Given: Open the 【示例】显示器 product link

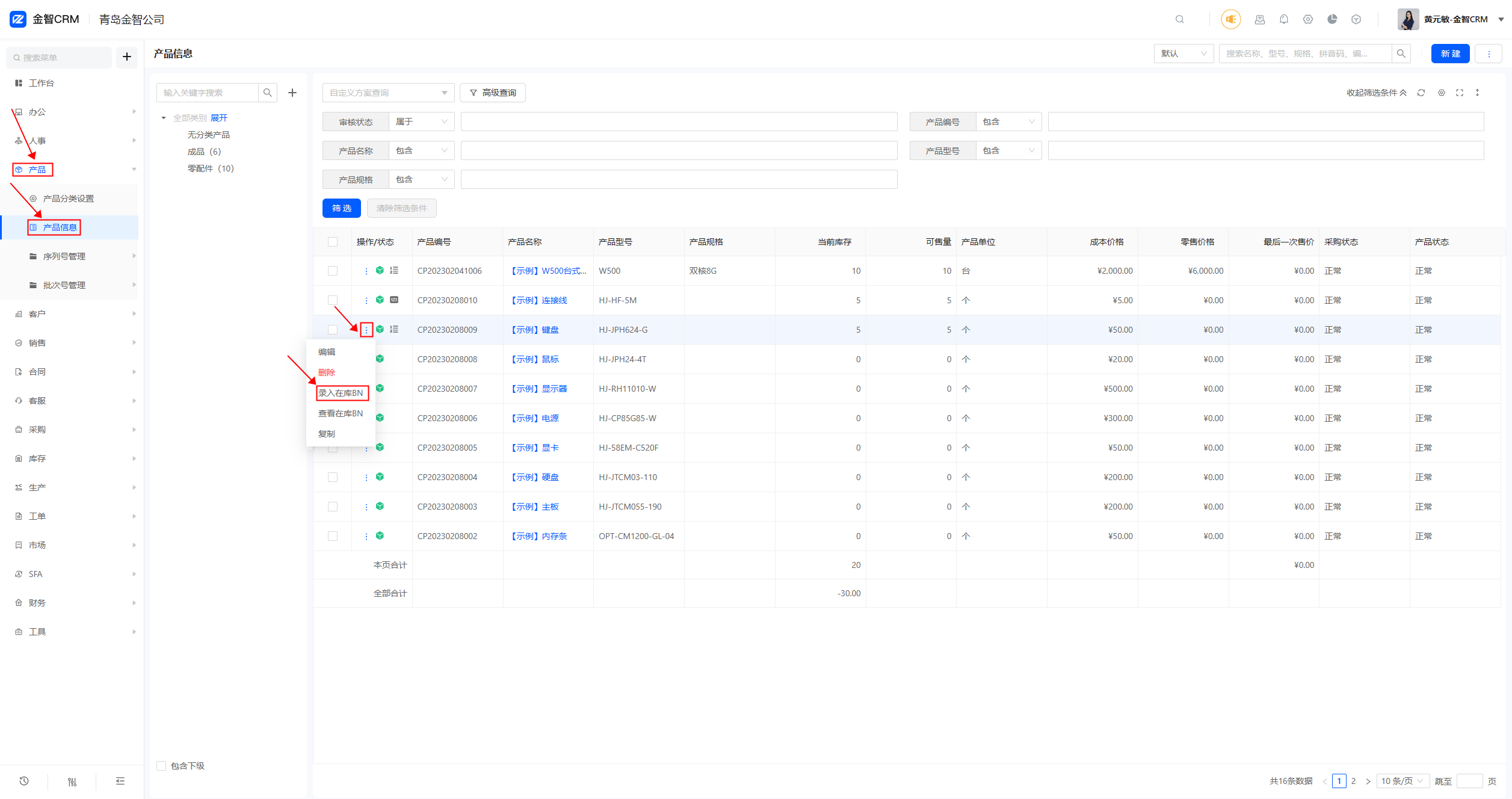Looking at the screenshot, I should point(539,389).
